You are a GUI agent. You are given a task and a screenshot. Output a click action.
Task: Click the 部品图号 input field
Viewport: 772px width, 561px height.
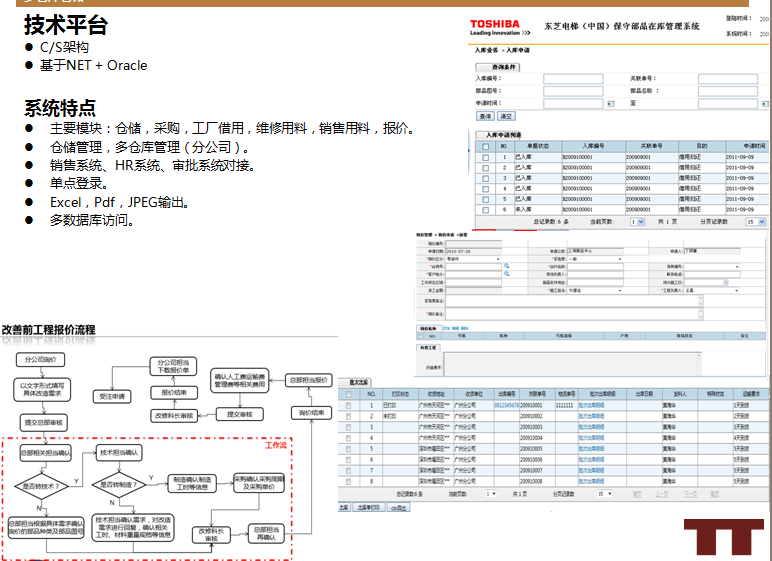(573, 91)
